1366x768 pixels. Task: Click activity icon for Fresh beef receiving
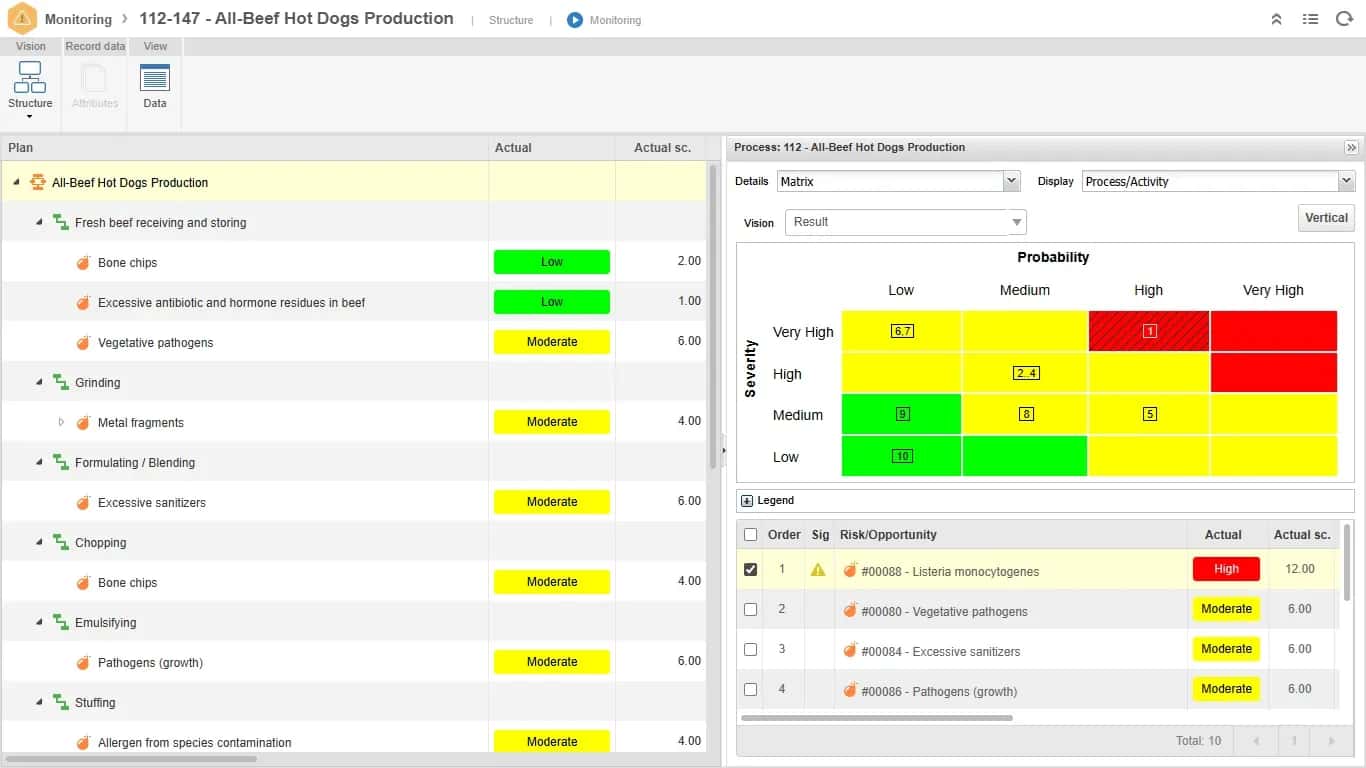click(x=61, y=222)
